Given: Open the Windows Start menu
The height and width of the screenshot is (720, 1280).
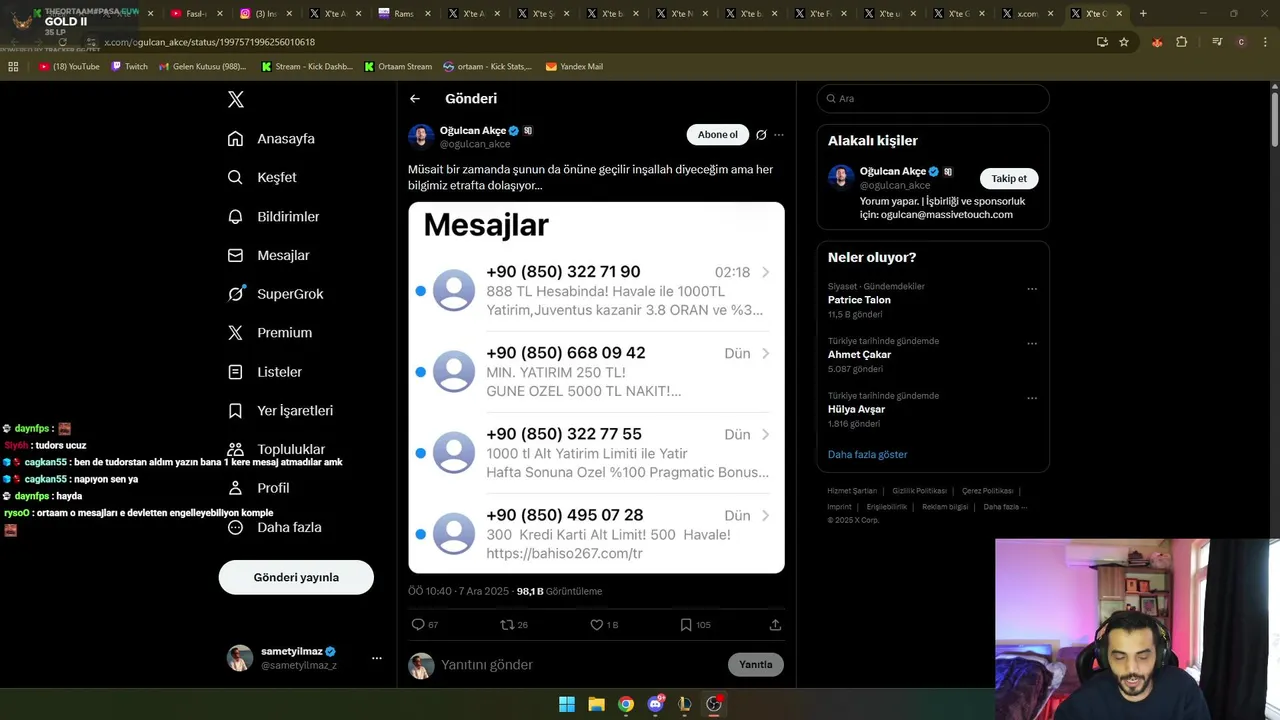Looking at the screenshot, I should click(567, 704).
